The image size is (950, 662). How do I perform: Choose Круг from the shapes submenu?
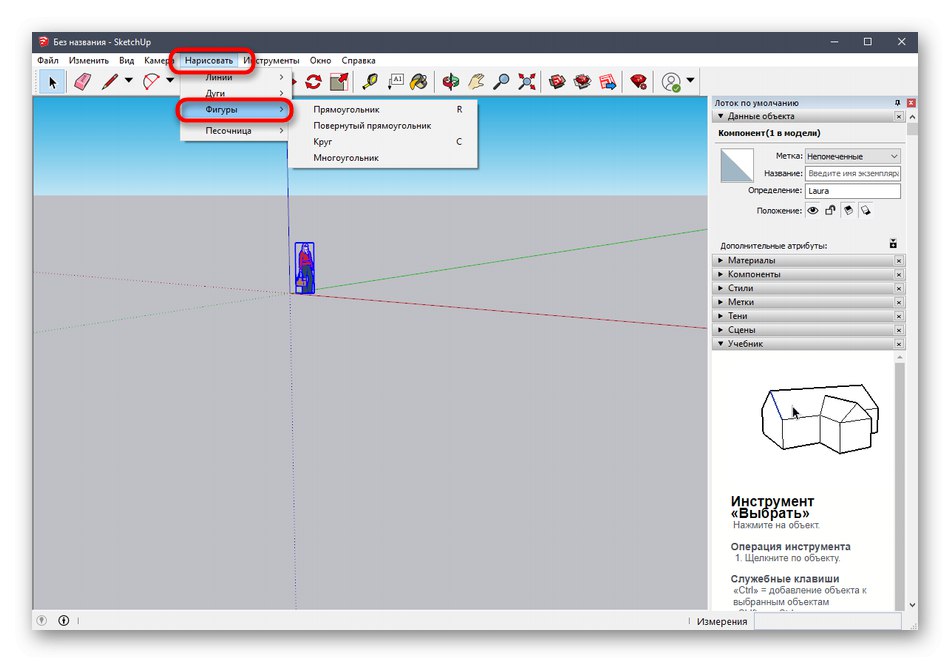pos(384,142)
